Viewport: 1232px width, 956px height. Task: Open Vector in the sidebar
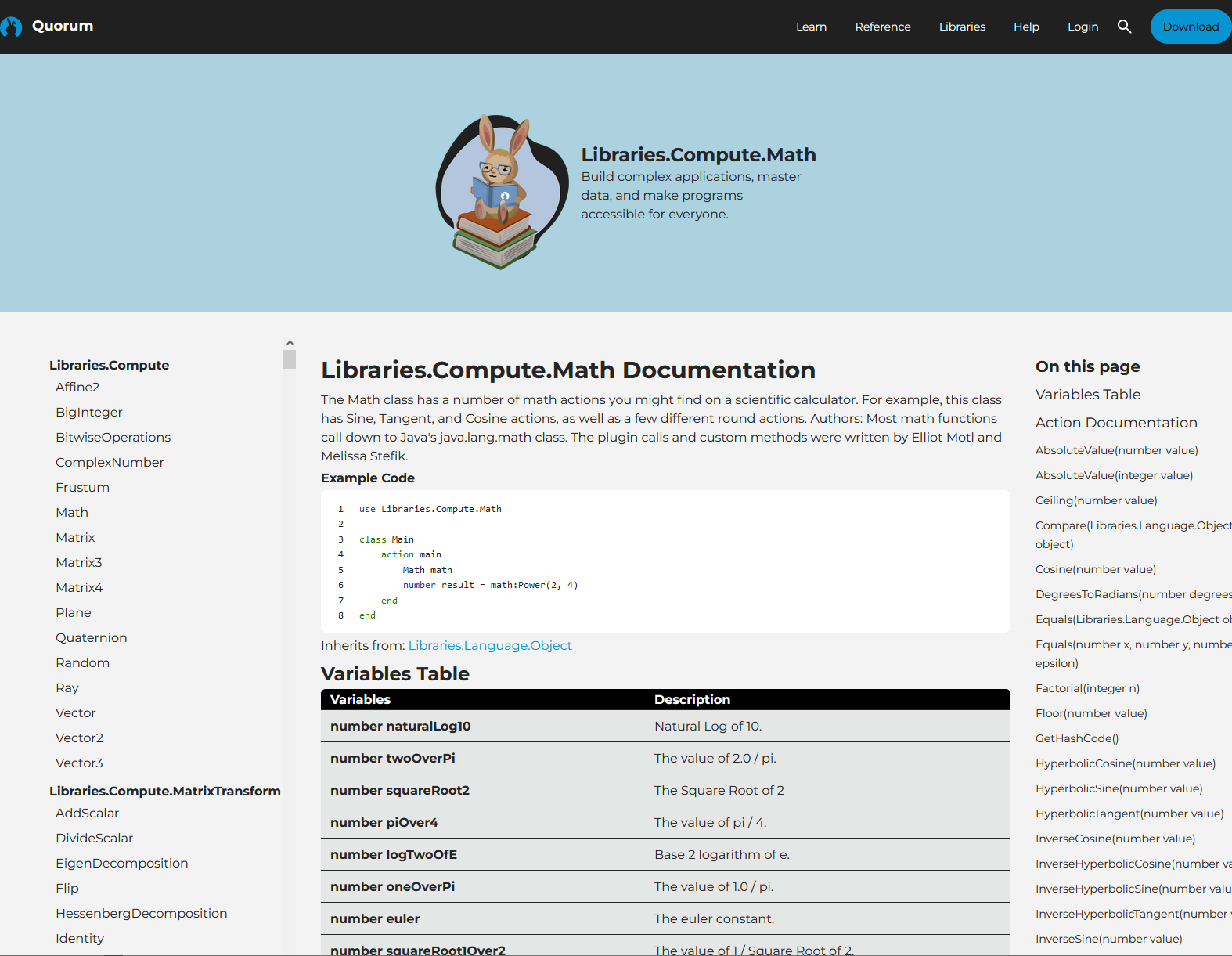pos(76,712)
